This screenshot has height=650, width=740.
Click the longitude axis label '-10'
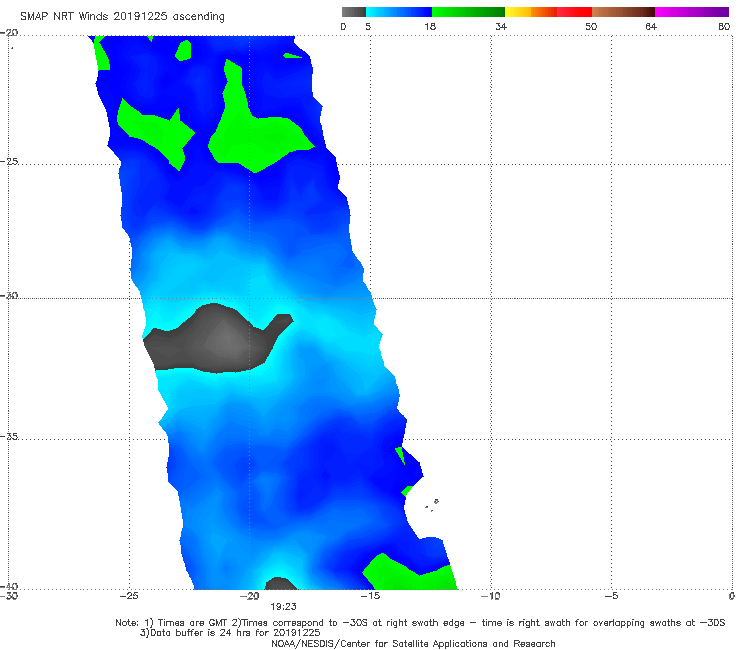click(490, 596)
